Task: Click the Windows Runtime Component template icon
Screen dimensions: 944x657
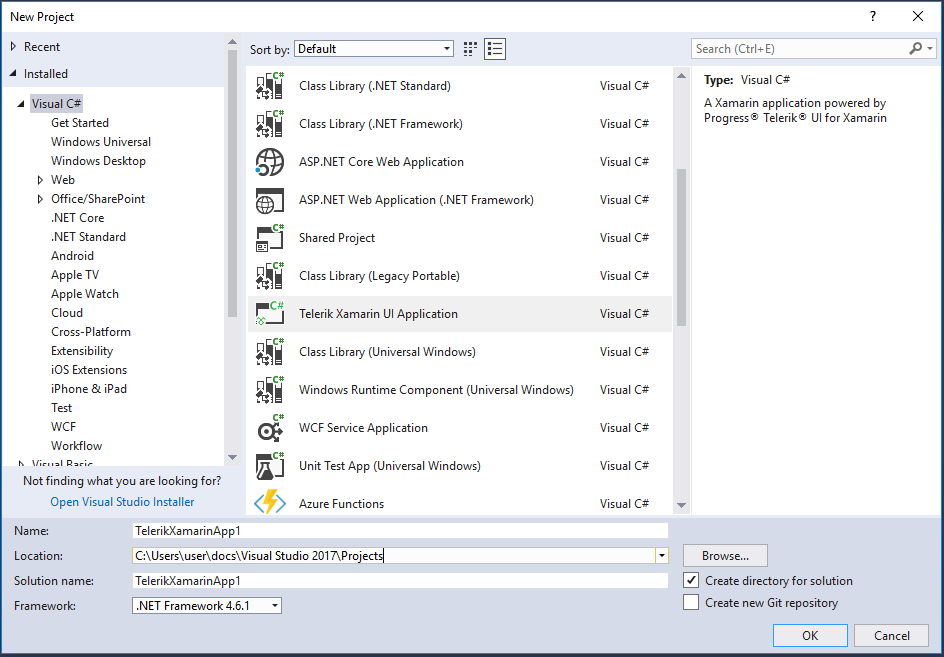Action: click(270, 390)
